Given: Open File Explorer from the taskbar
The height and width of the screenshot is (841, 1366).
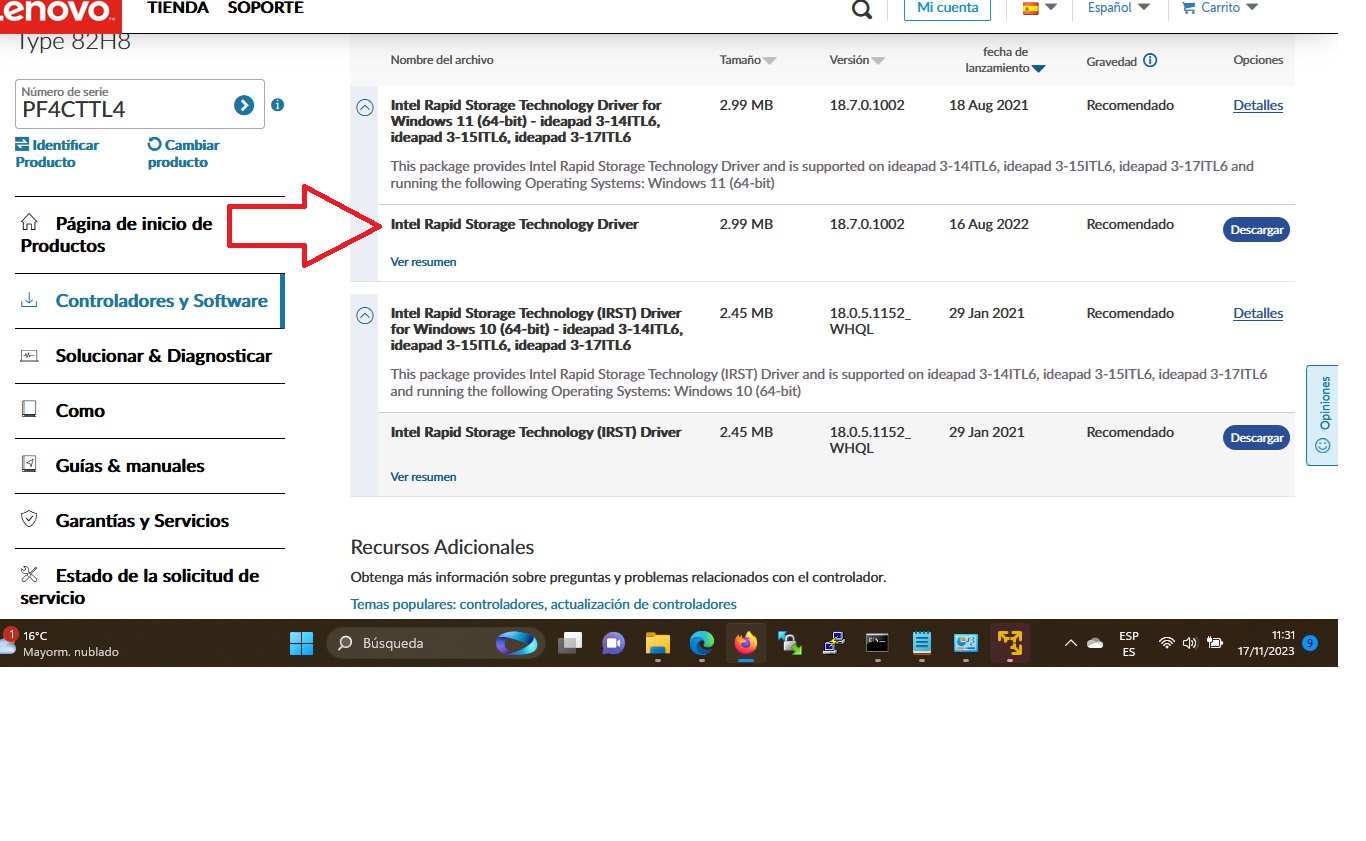Looking at the screenshot, I should pos(657,643).
